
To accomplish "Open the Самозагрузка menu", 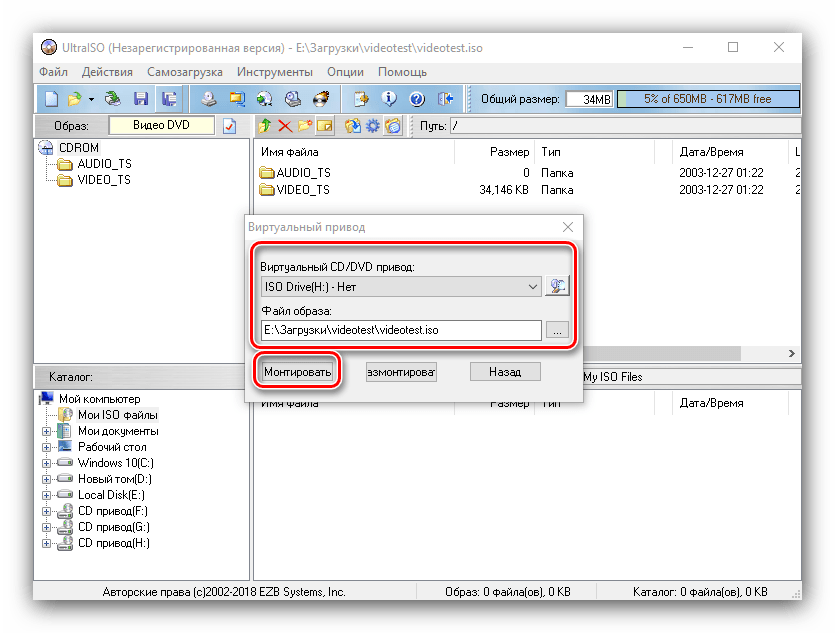I will 184,72.
